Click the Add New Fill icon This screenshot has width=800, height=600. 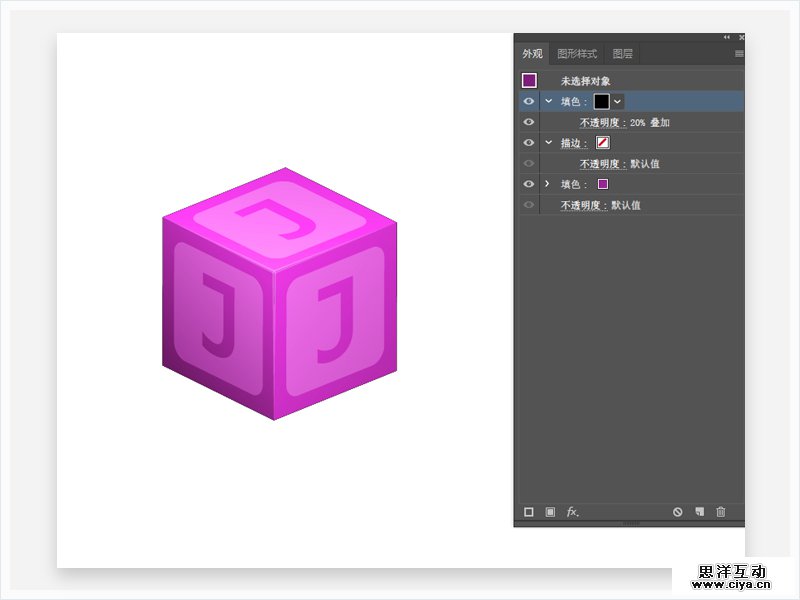550,512
